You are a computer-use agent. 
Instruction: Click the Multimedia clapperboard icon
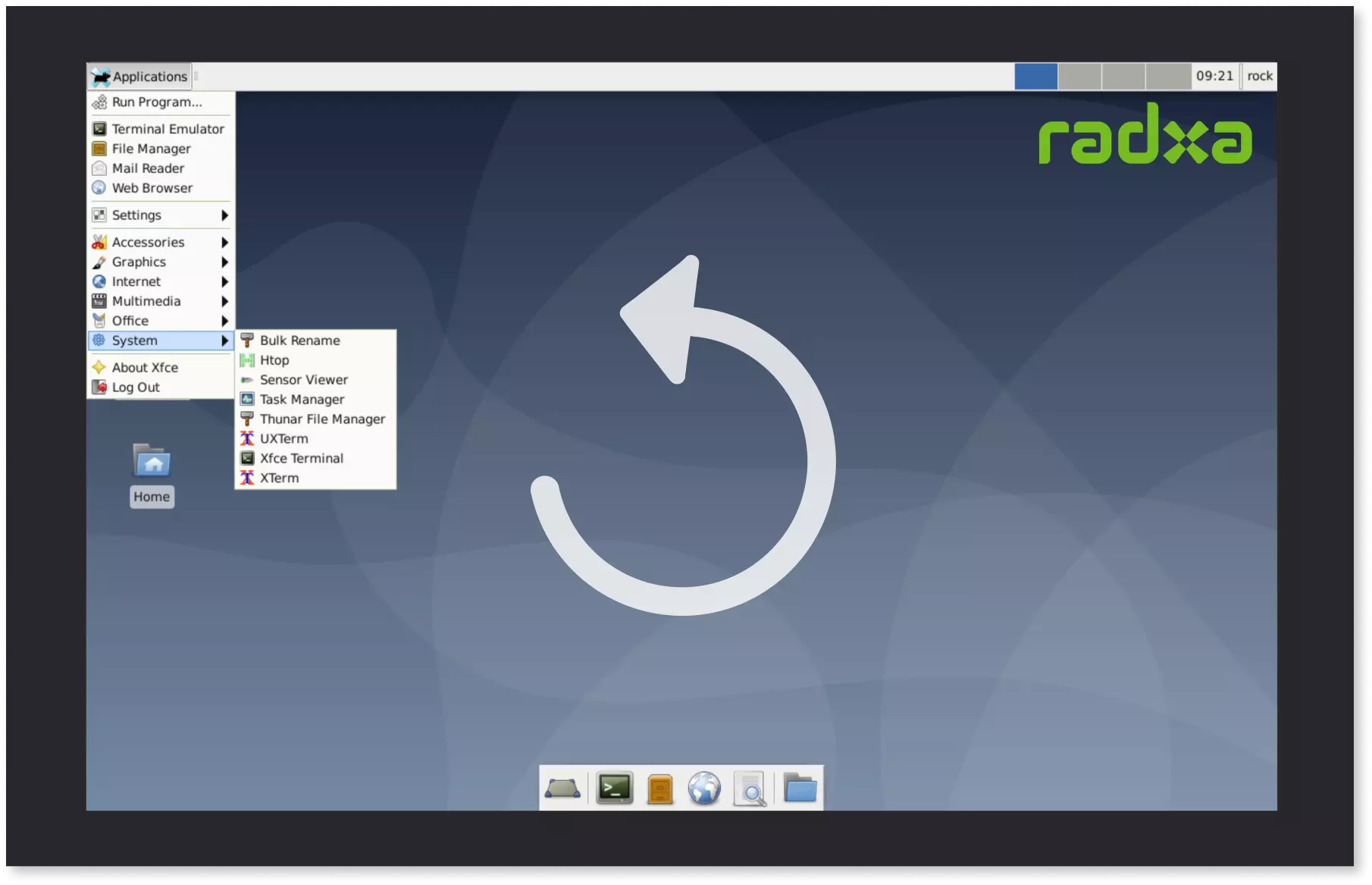(x=99, y=302)
